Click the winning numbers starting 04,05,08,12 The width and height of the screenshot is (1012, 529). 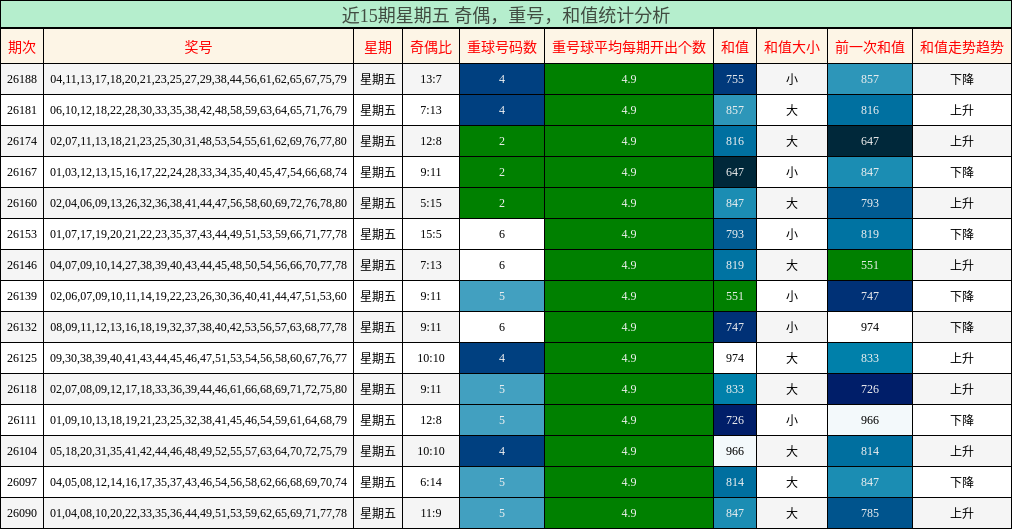tap(198, 482)
